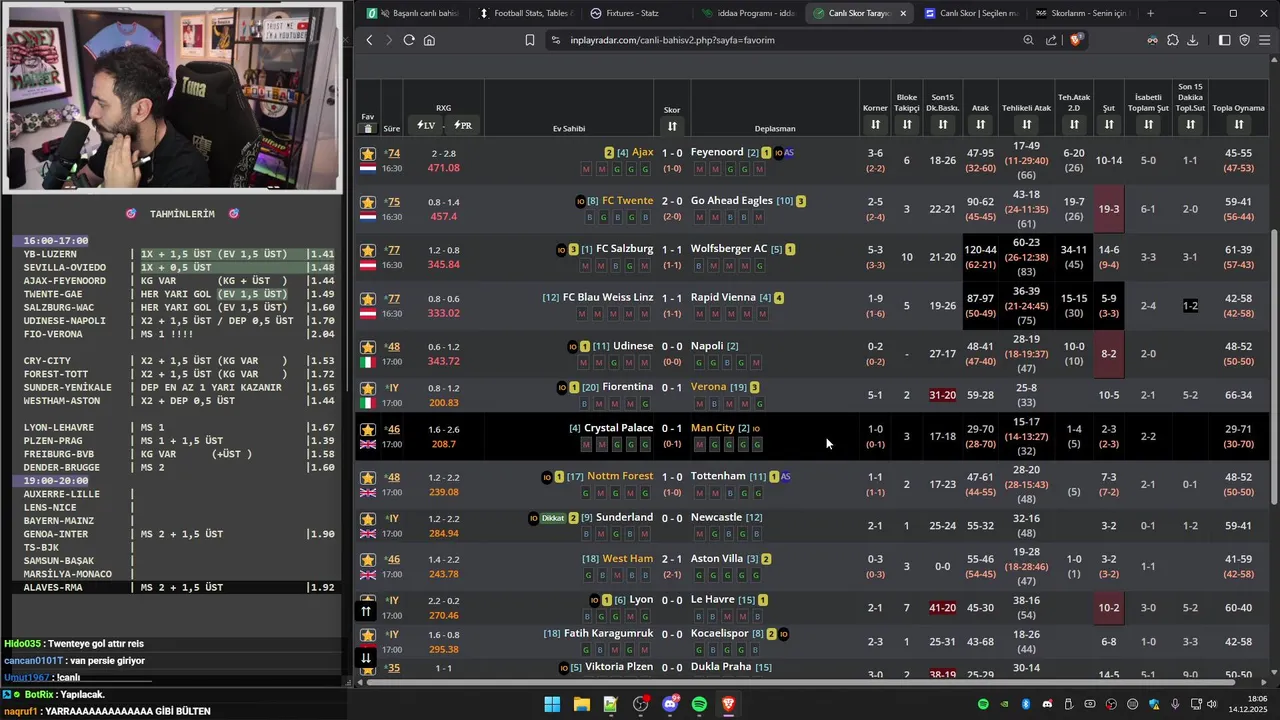1280x720 pixels.
Task: Open West Ham team name link
Action: 628,558
